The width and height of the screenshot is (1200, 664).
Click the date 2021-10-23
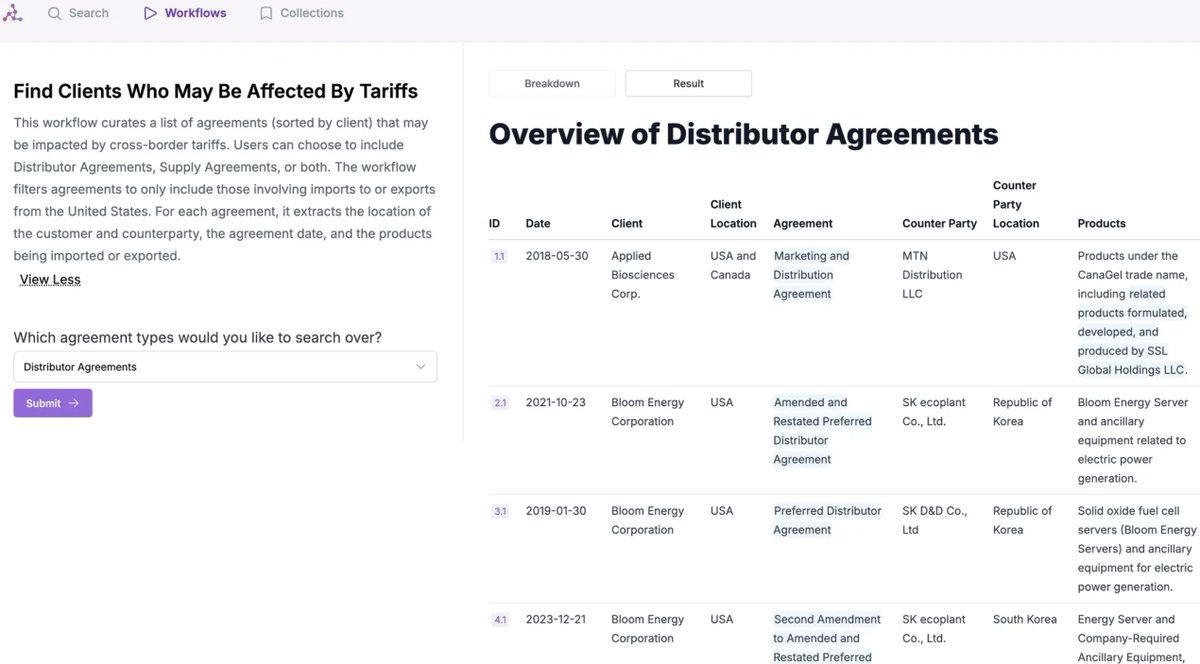tap(557, 403)
